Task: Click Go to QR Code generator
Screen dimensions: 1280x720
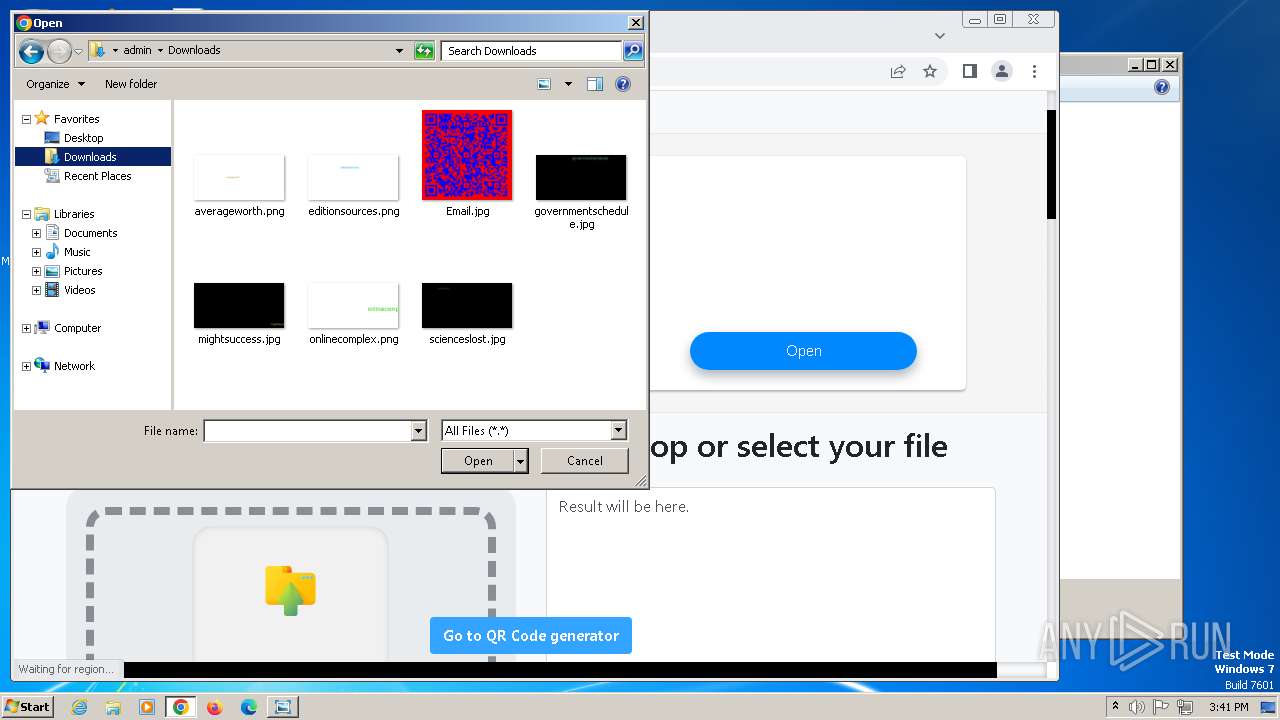Action: (531, 636)
